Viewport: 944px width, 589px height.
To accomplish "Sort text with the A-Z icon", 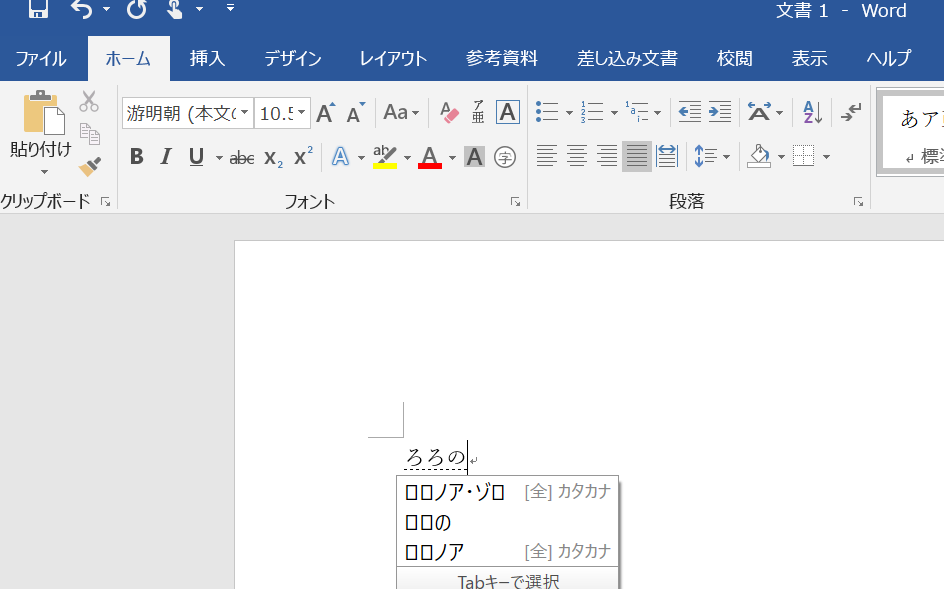I will coord(813,111).
